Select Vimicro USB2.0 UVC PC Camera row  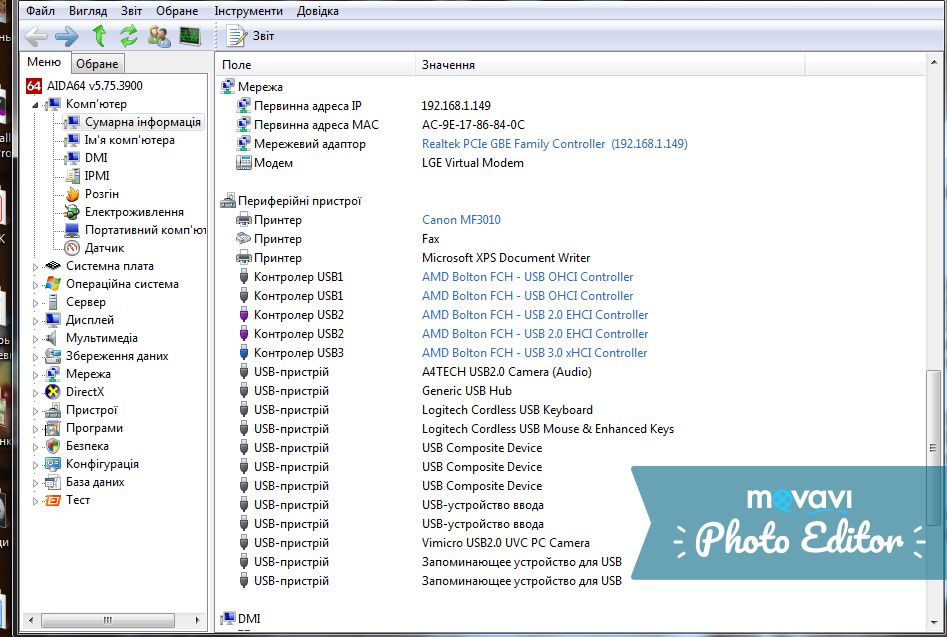tap(571, 543)
